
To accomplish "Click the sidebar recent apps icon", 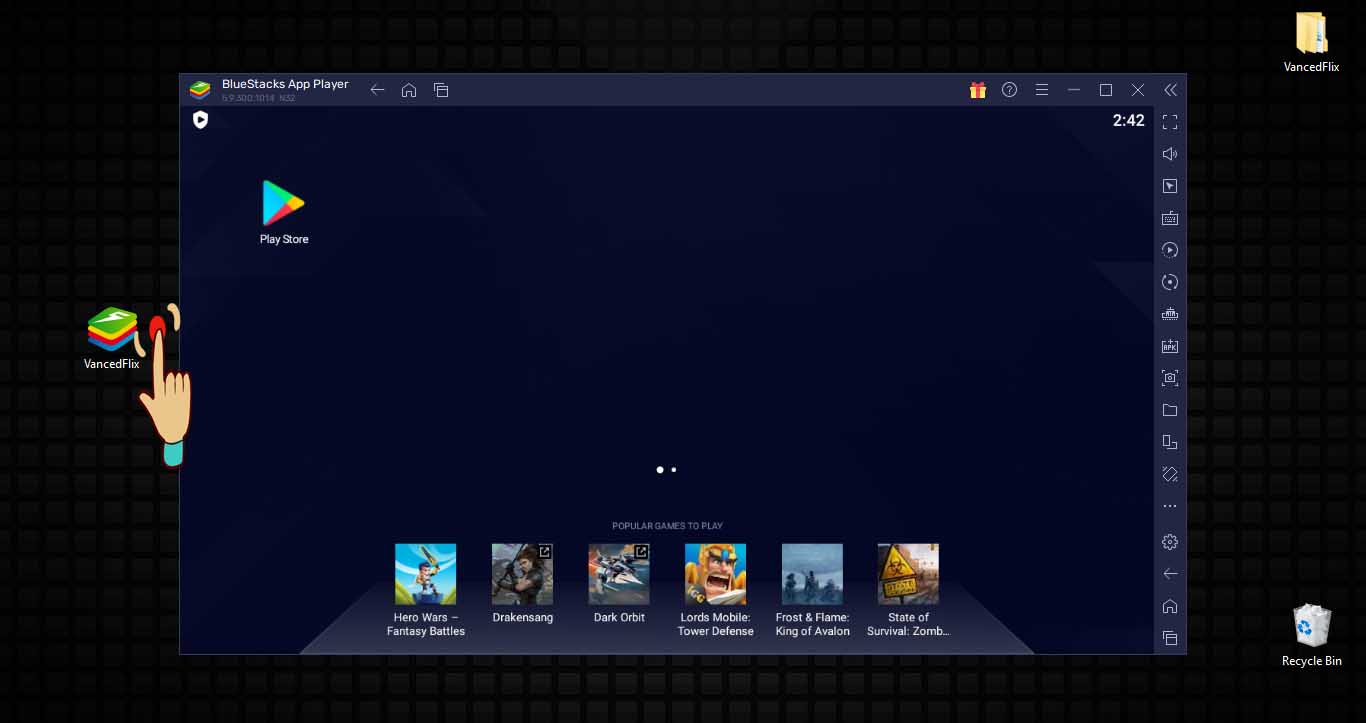I will tap(1170, 638).
